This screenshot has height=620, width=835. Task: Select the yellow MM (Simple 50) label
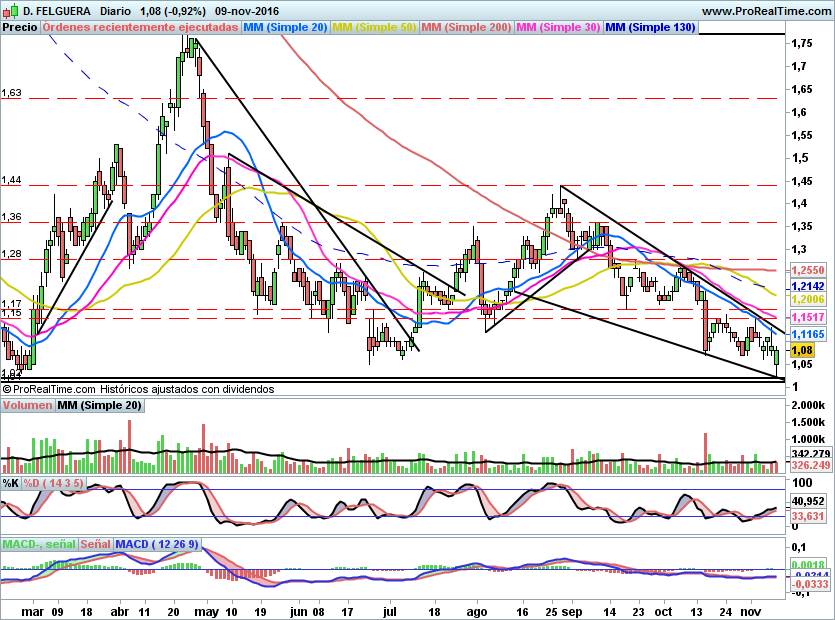pyautogui.click(x=374, y=28)
